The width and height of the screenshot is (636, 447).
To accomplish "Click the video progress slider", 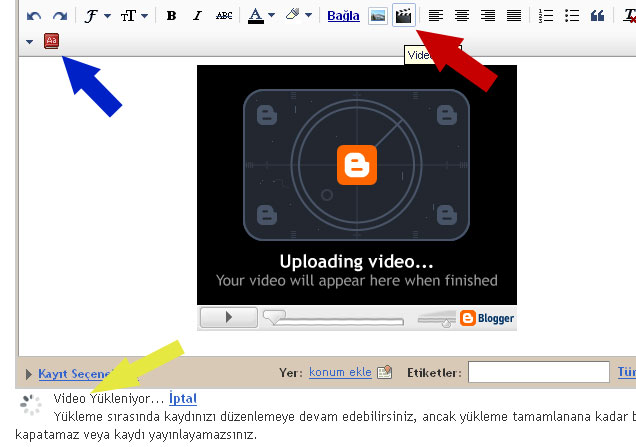I will (333, 318).
